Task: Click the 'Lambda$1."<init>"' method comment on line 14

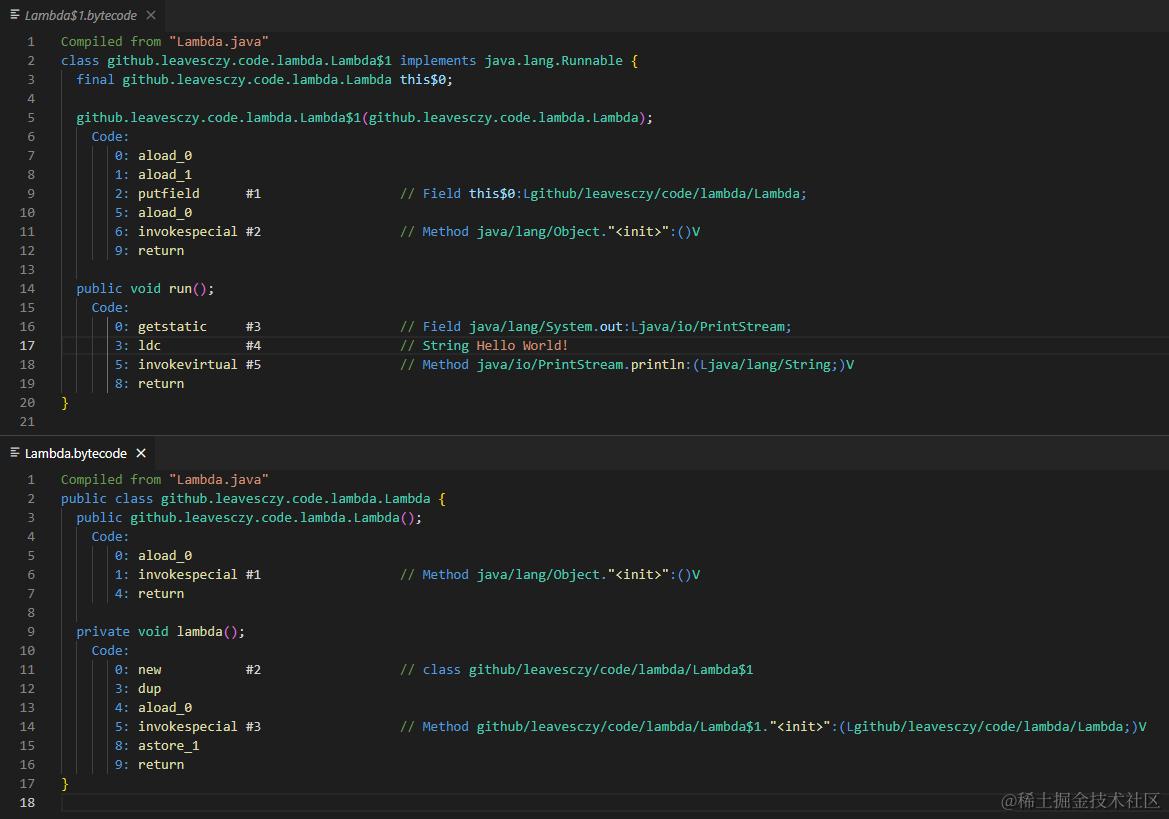Action: point(765,726)
